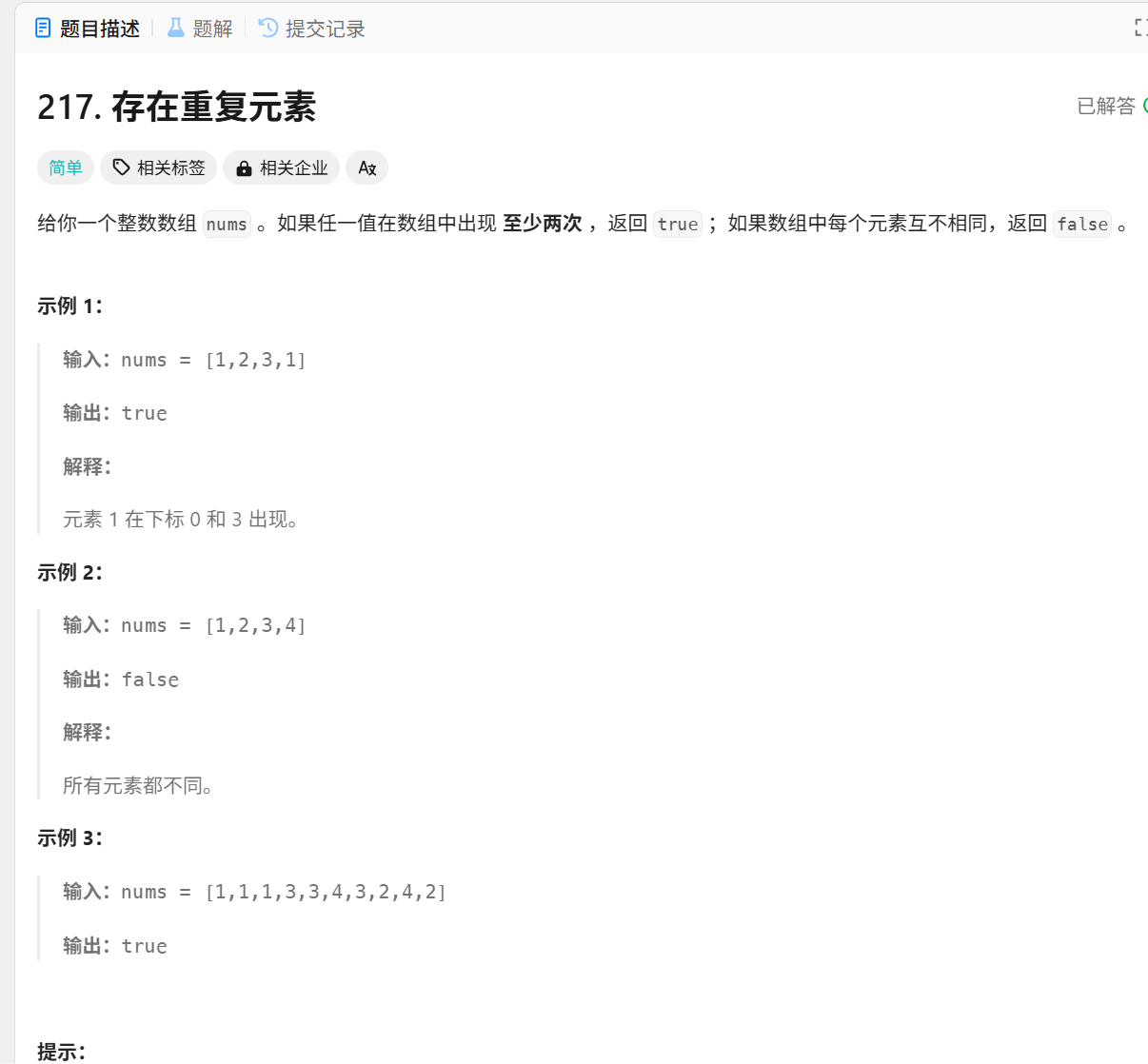Click the 已解答 status label
Viewport: 1148px width, 1064px height.
click(x=1105, y=106)
